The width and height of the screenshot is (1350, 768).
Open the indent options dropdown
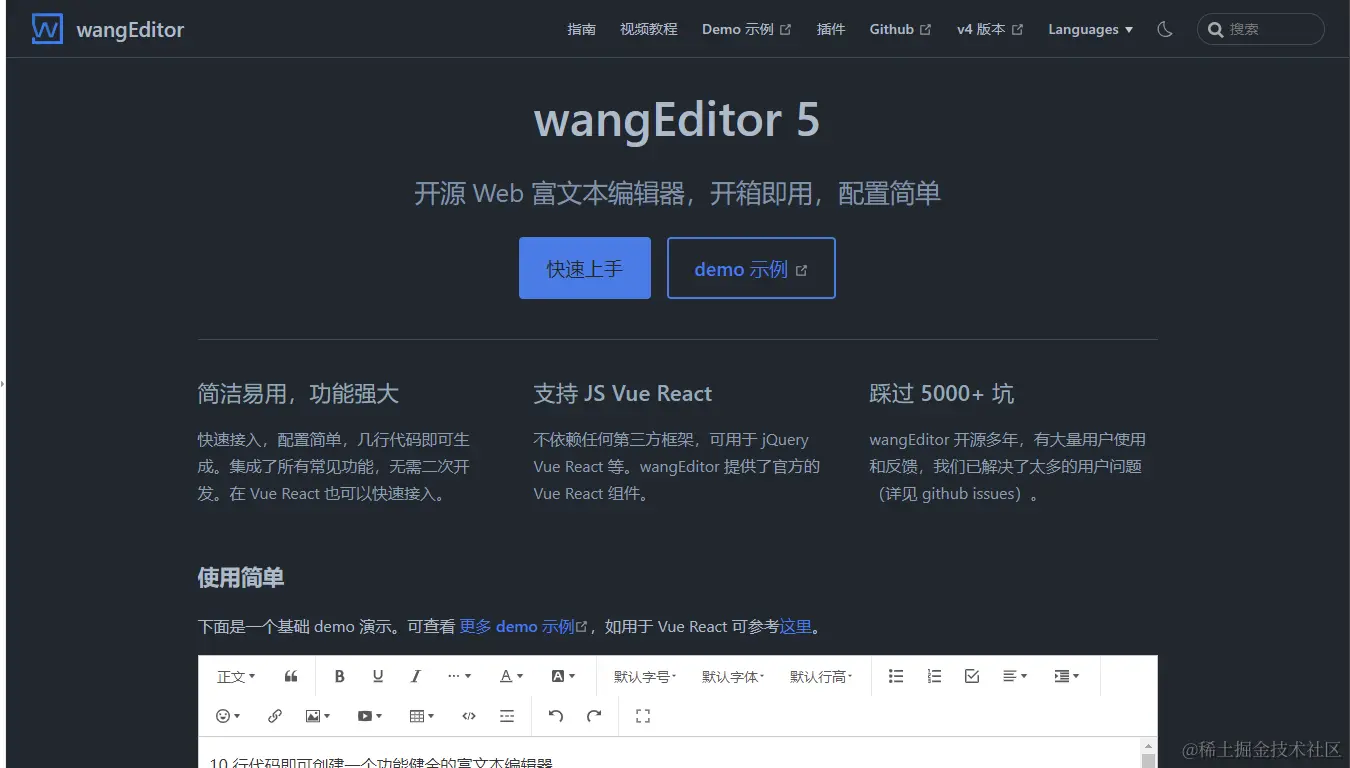pos(1067,676)
